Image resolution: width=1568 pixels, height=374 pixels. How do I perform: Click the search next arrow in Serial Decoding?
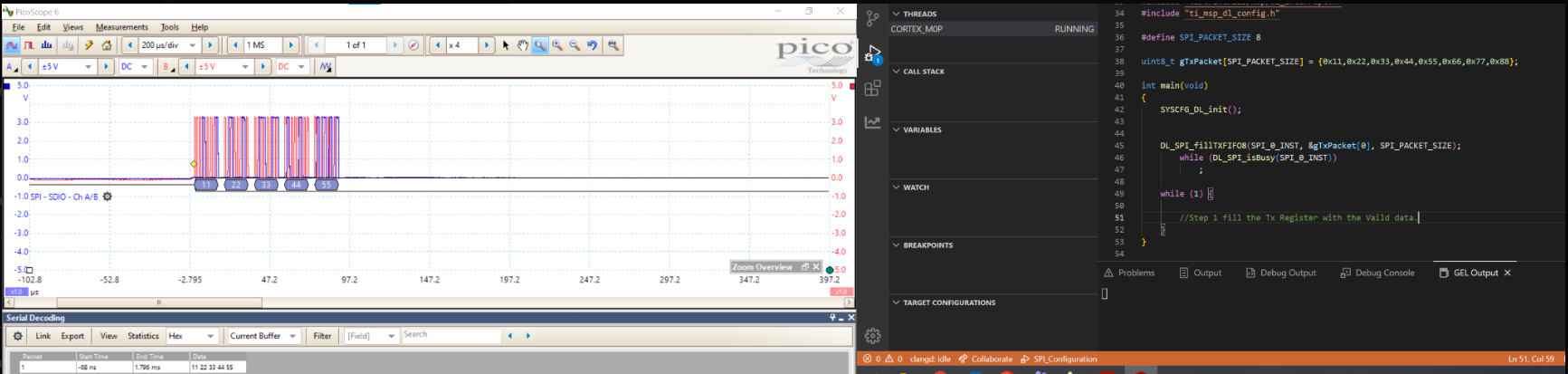click(528, 336)
